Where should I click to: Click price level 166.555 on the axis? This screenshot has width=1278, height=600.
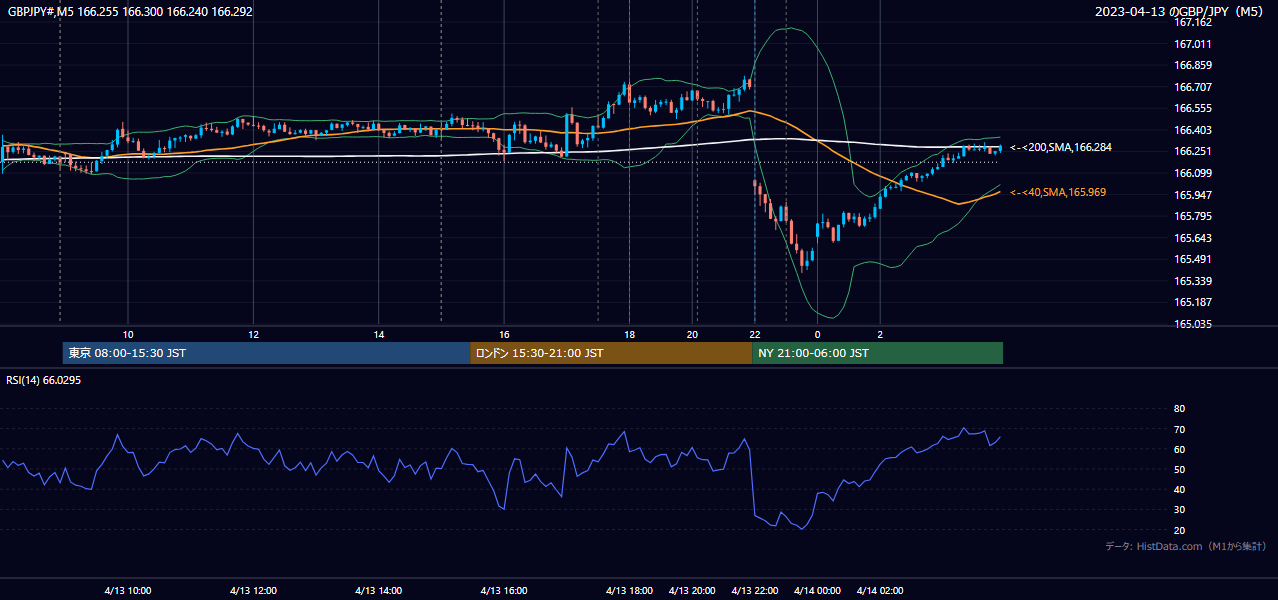(1193, 108)
